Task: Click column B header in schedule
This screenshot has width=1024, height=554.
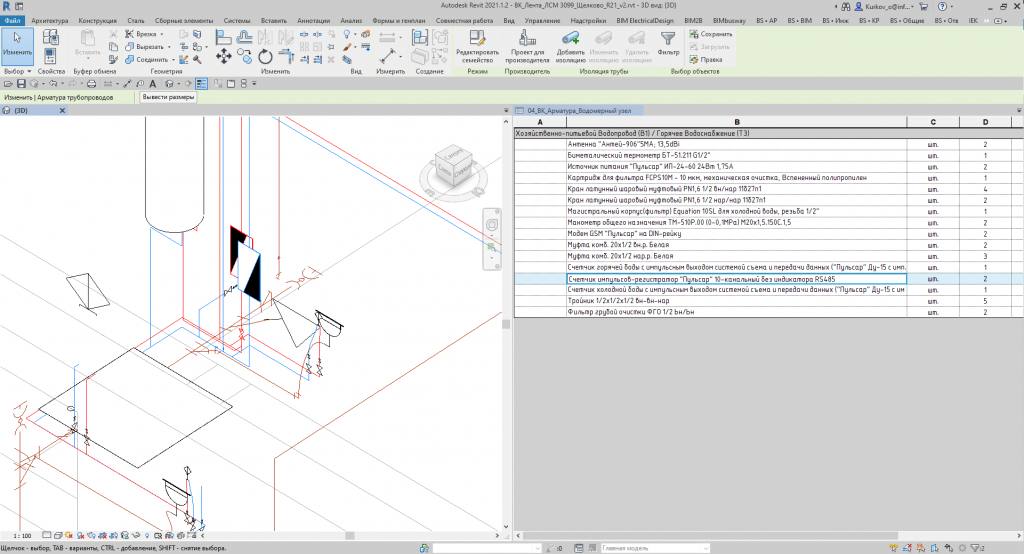Action: (737, 122)
